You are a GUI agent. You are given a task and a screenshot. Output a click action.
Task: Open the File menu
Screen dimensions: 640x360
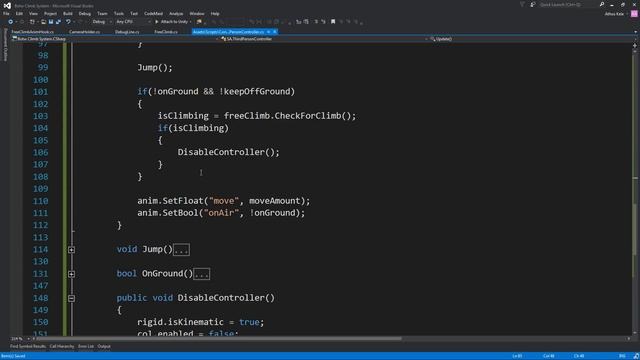click(6, 13)
